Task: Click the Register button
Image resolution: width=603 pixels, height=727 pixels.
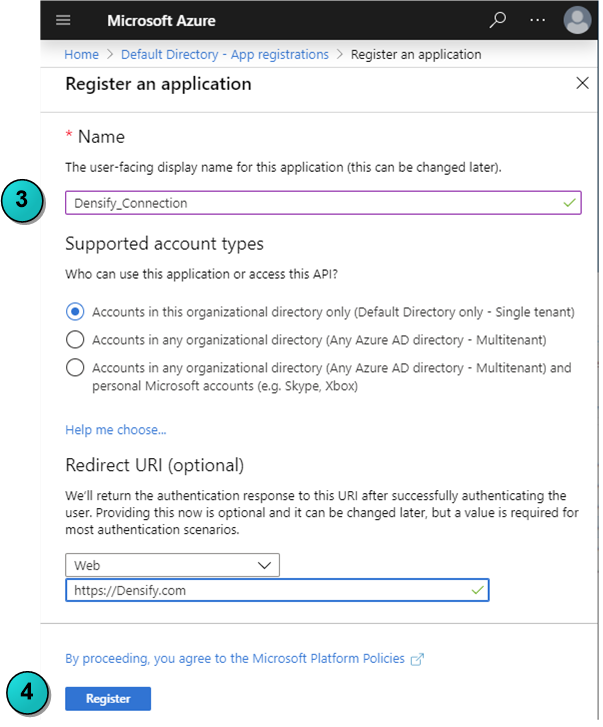Action: (108, 698)
